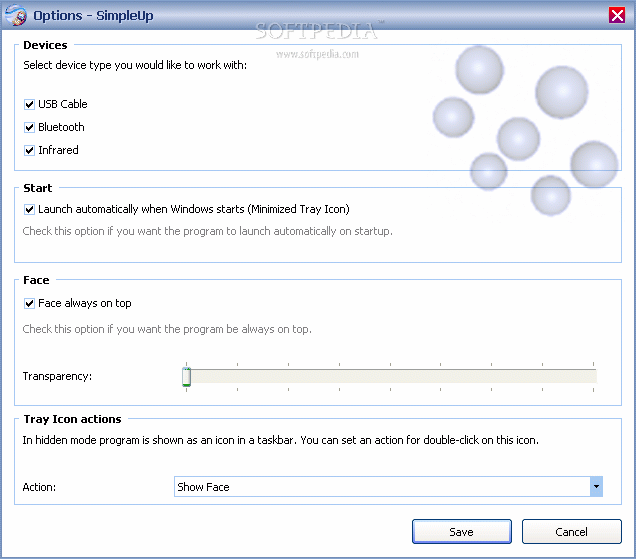Cancel the options dialog
636x559 pixels.
click(572, 531)
